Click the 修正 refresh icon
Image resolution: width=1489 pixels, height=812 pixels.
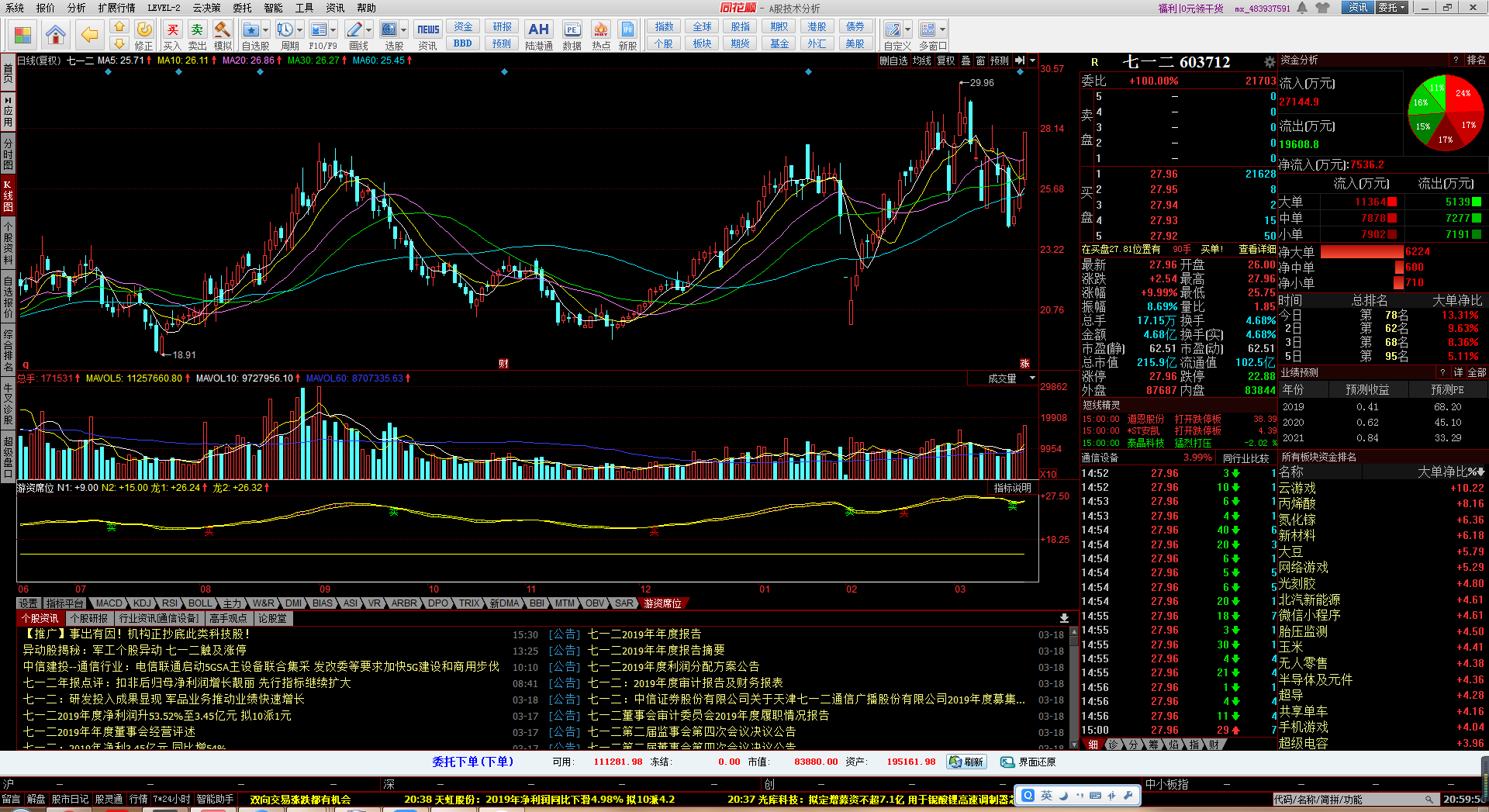143,35
